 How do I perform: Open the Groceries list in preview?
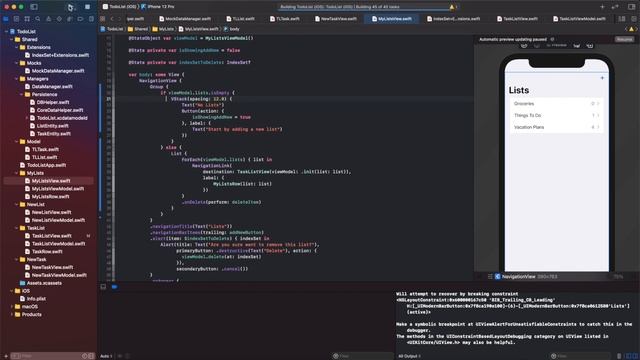556,104
